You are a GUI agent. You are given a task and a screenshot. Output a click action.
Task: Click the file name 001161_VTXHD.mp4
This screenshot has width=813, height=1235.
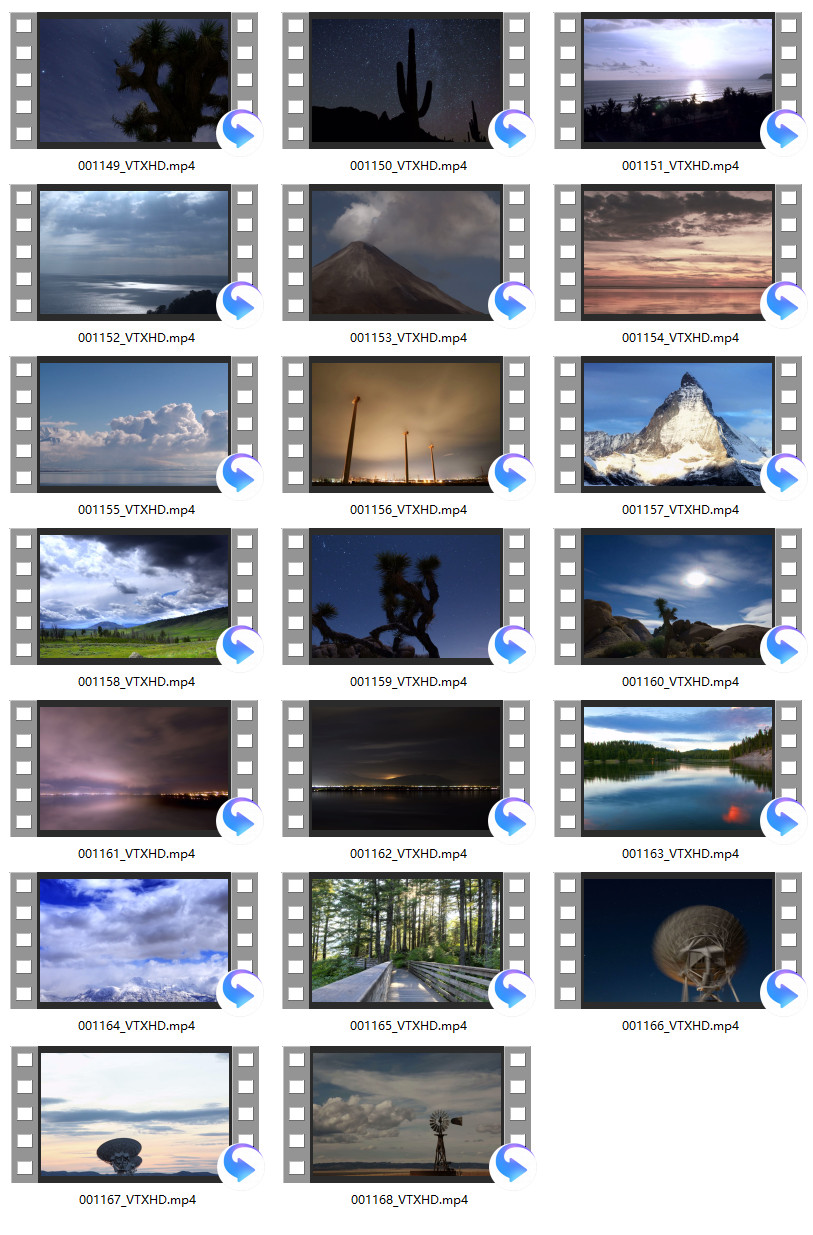[x=136, y=854]
